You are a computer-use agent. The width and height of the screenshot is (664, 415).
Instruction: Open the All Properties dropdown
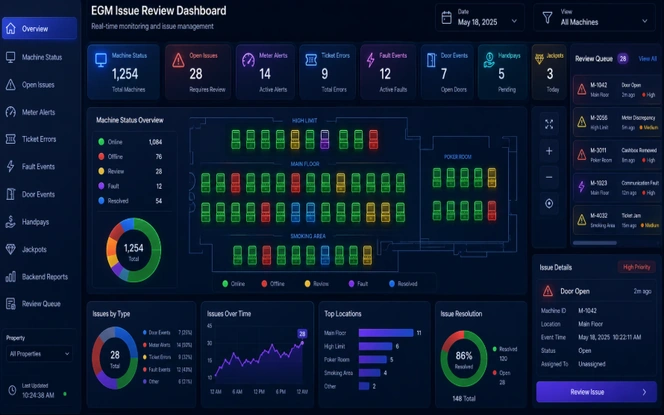point(39,354)
